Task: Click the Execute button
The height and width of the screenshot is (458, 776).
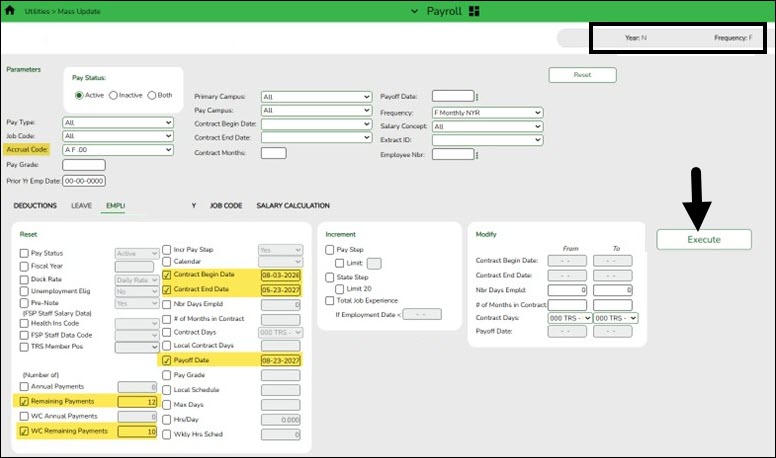Action: point(703,239)
